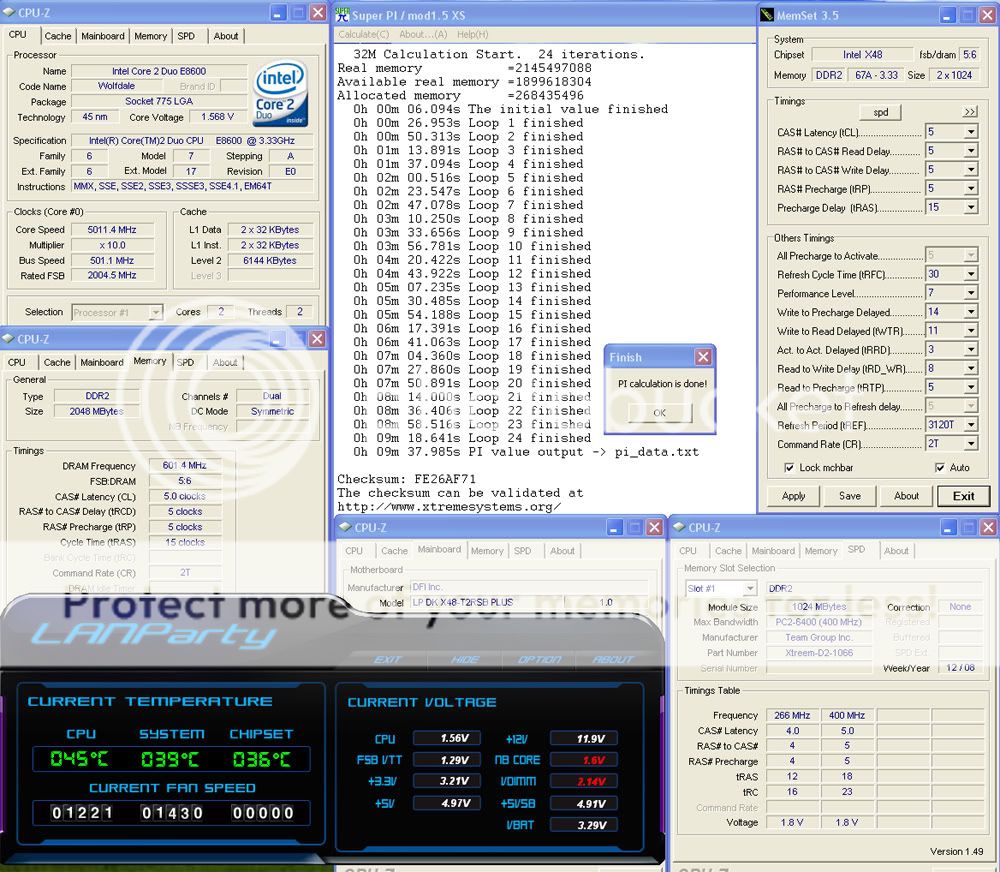Open the CAS# Latency (tCL) dropdown

pos(971,132)
